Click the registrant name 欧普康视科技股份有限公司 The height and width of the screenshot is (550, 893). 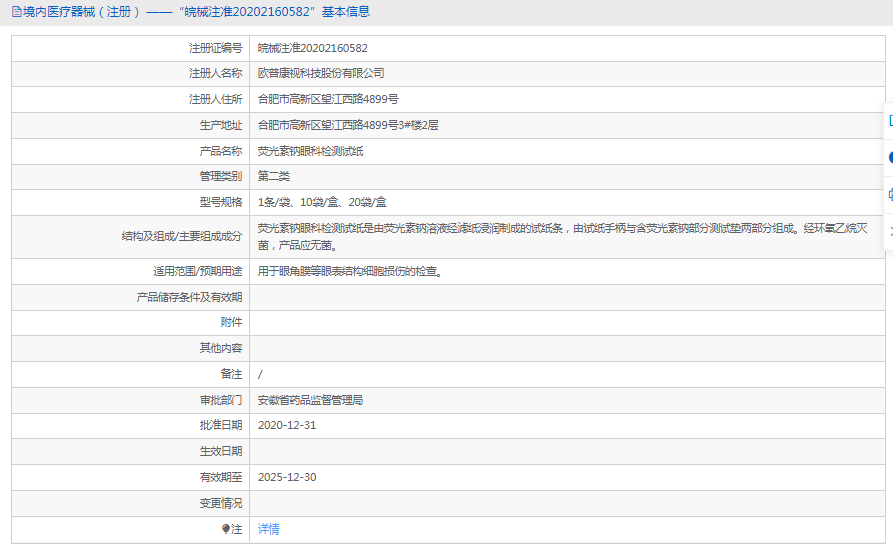tap(320, 73)
